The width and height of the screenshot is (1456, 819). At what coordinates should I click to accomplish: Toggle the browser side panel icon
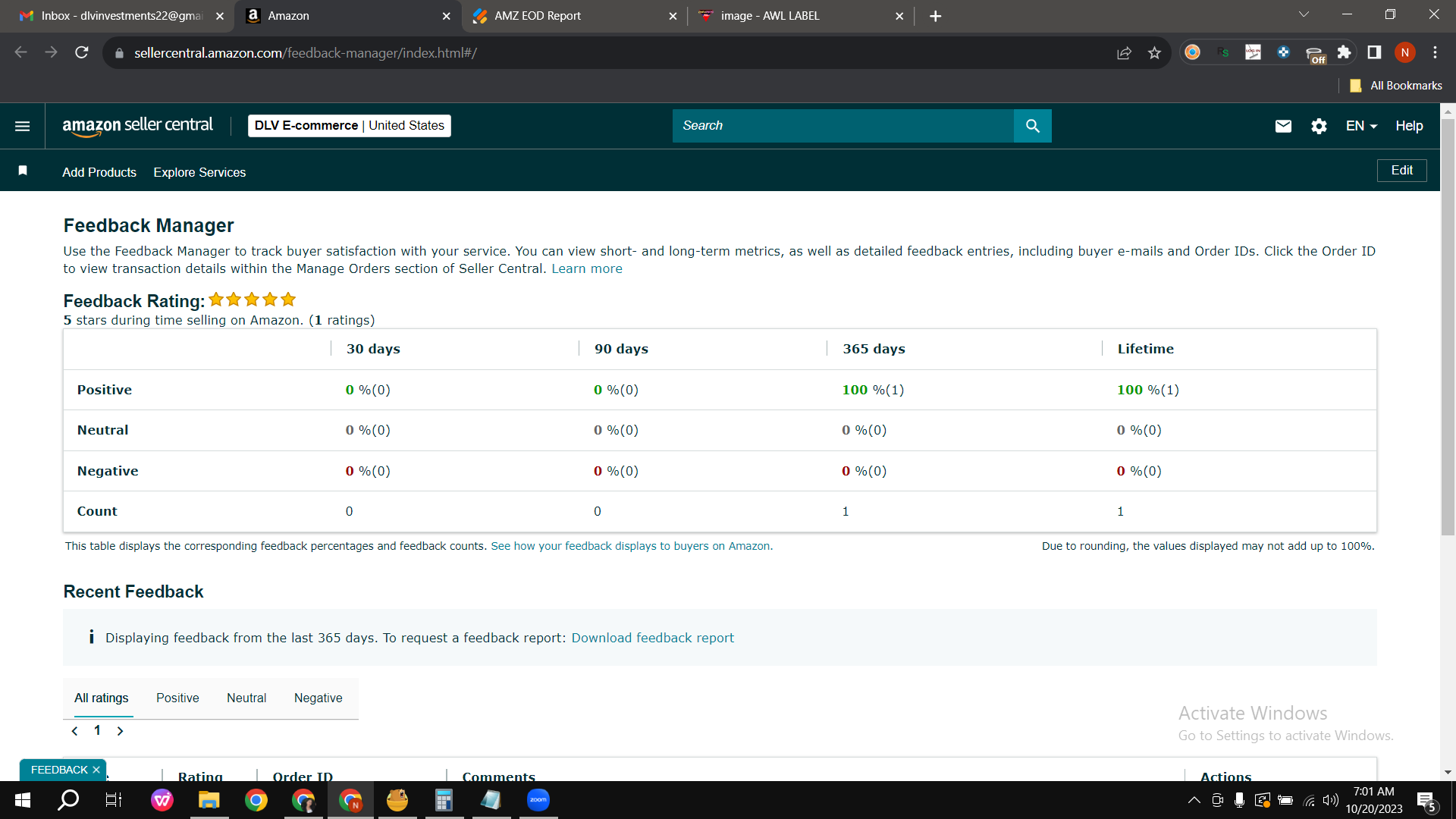pyautogui.click(x=1374, y=52)
